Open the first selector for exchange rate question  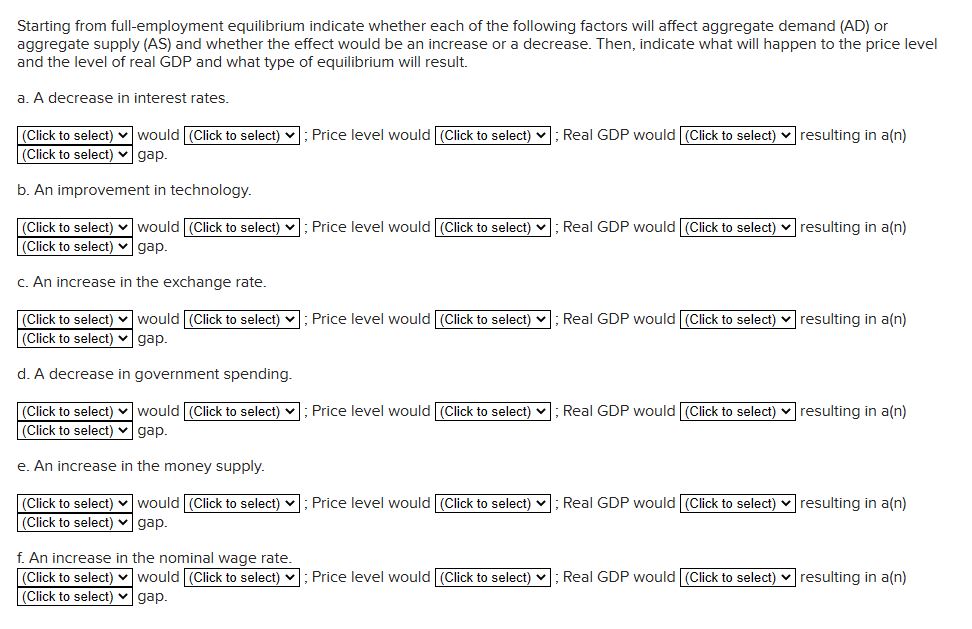(x=74, y=319)
